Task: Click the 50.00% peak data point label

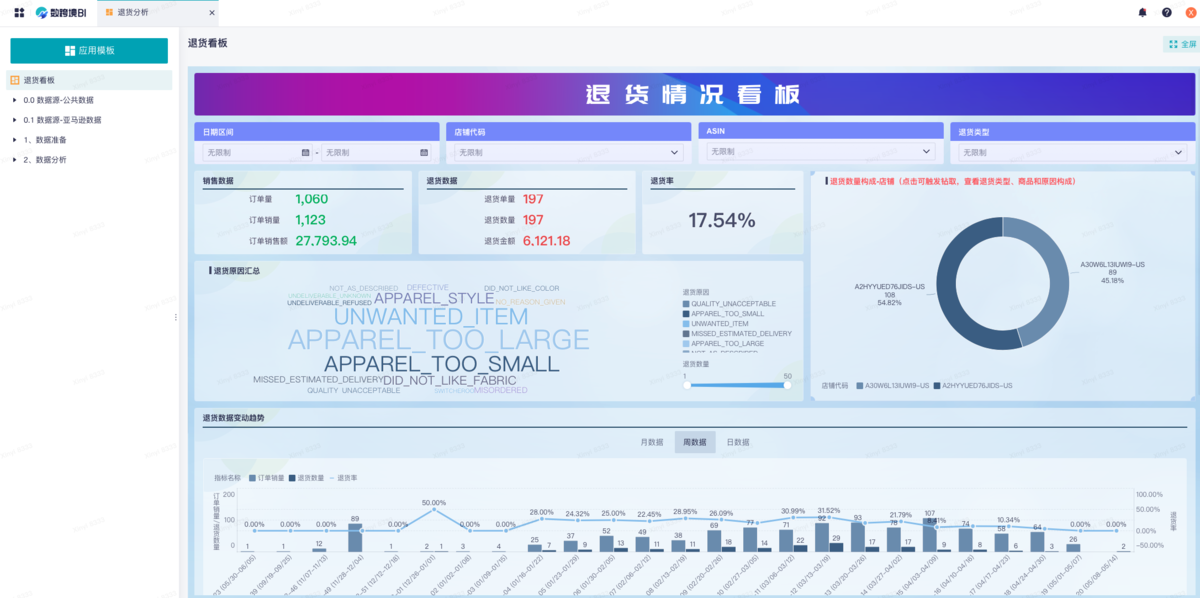Action: tap(434, 502)
